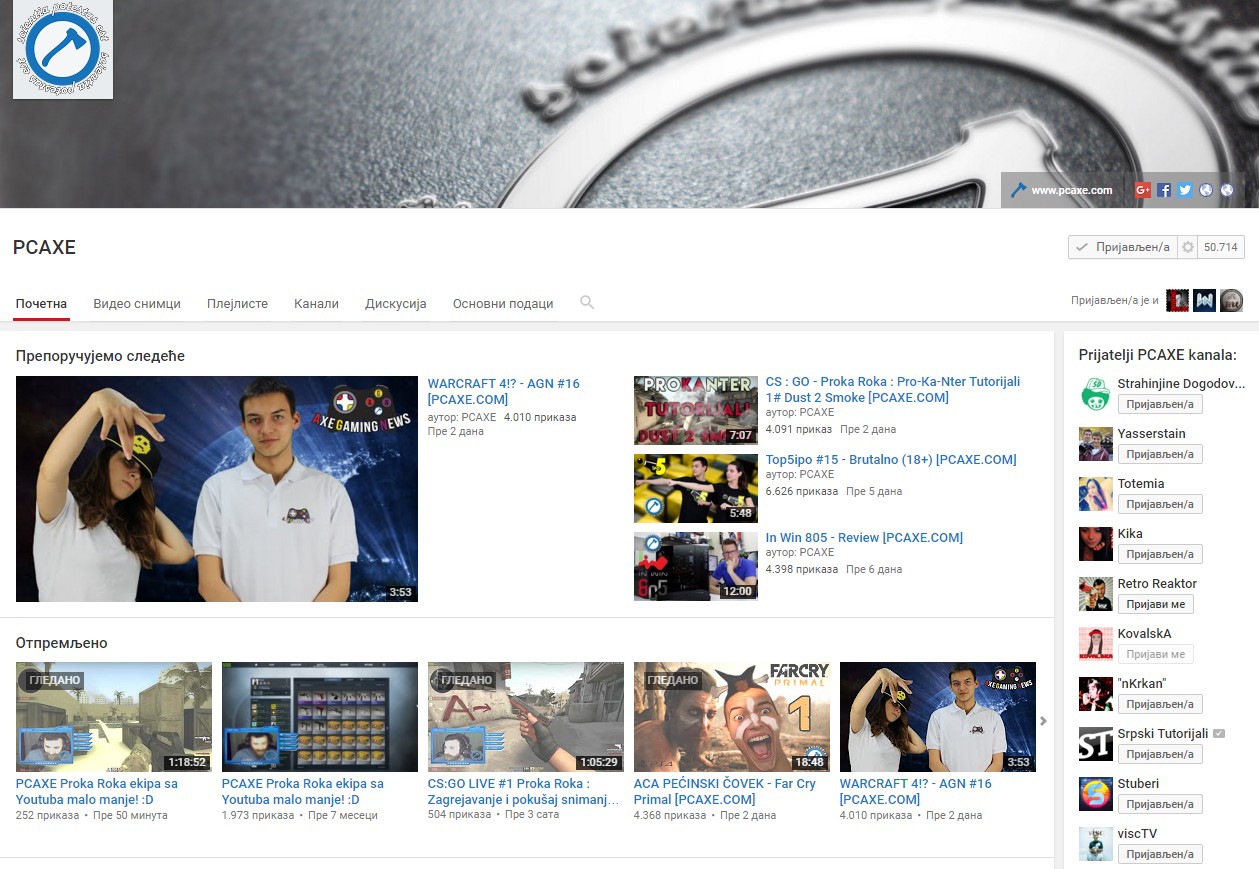Click the Отпремљено section heading
1259x869 pixels.
click(61, 643)
